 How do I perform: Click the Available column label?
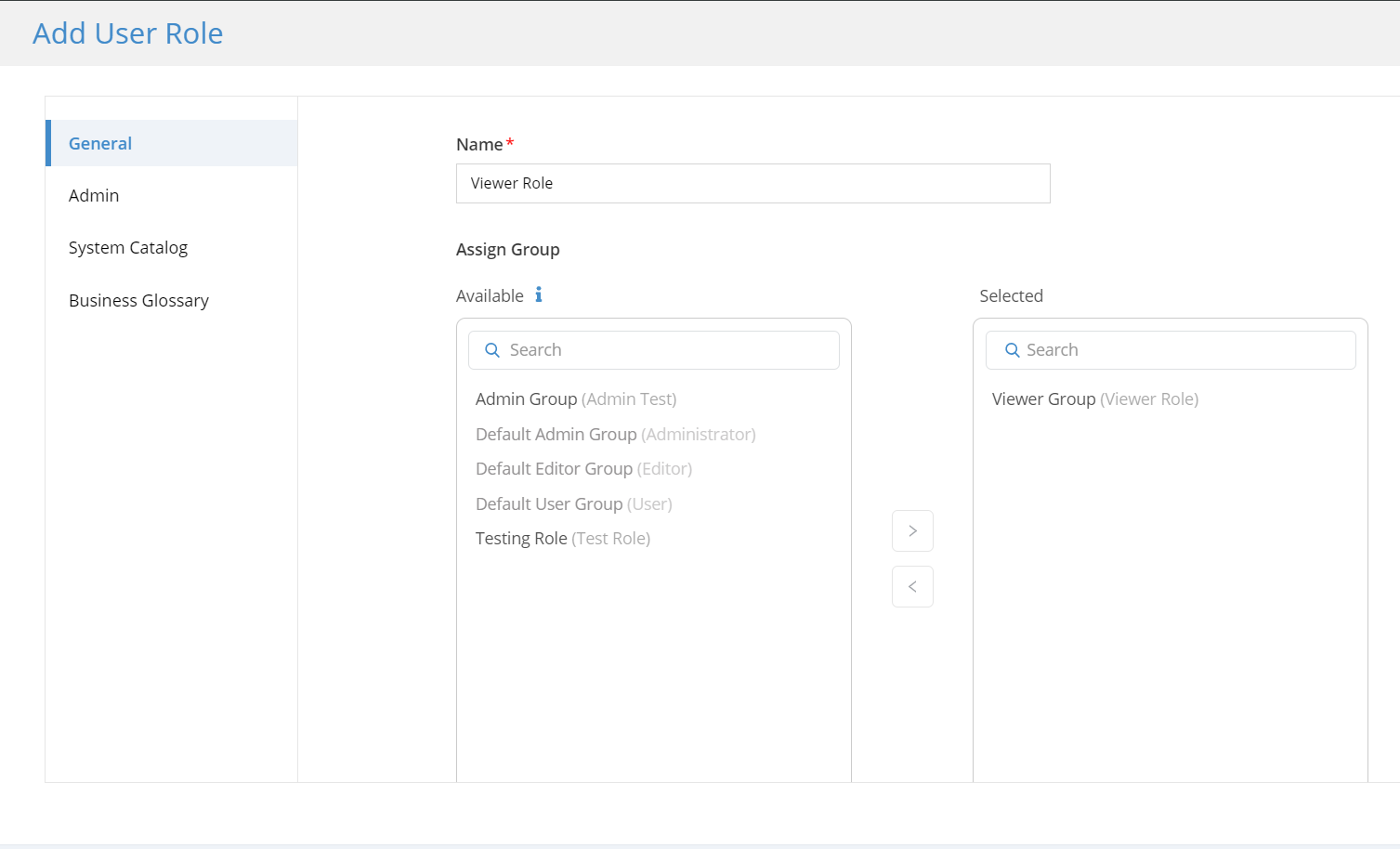click(x=490, y=295)
